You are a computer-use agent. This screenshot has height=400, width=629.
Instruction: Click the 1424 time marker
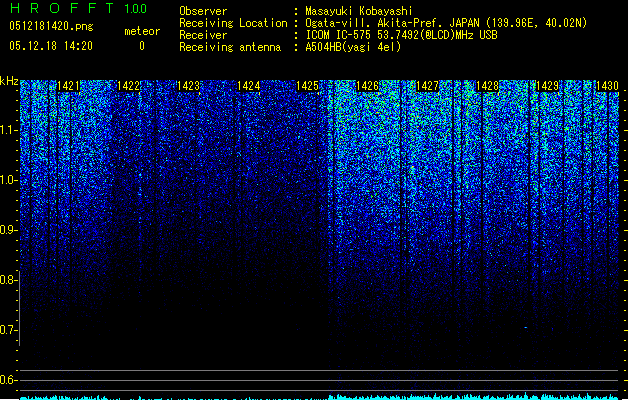[248, 86]
